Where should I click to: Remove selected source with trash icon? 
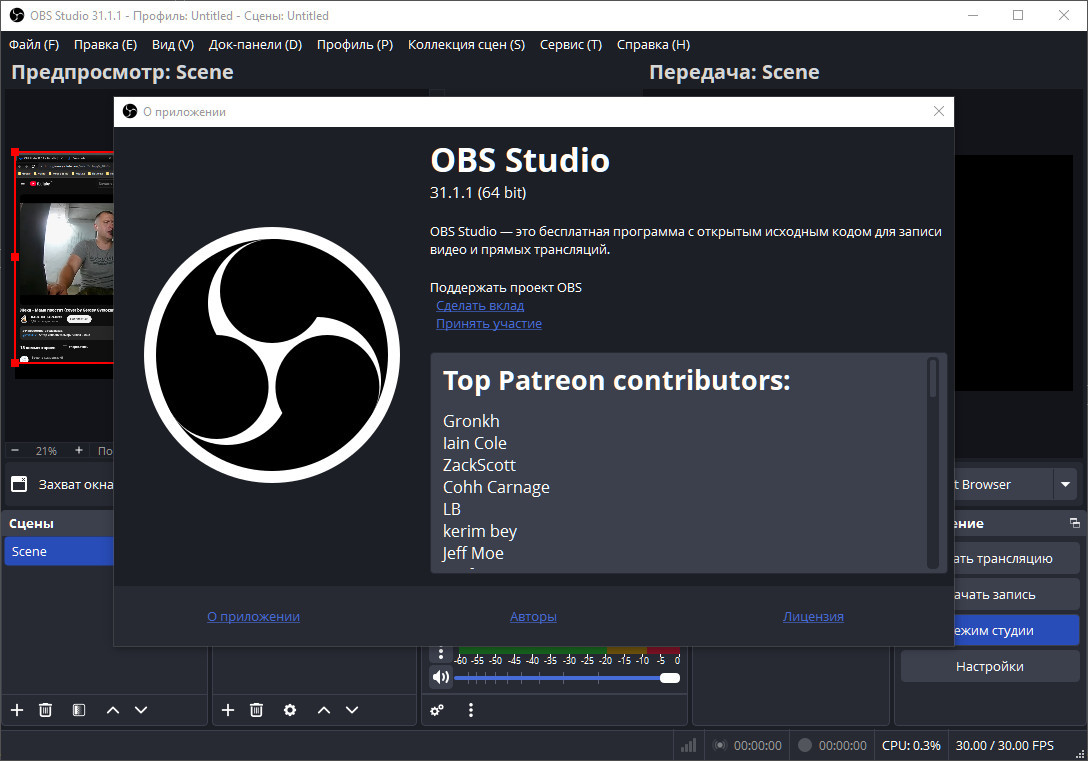256,710
